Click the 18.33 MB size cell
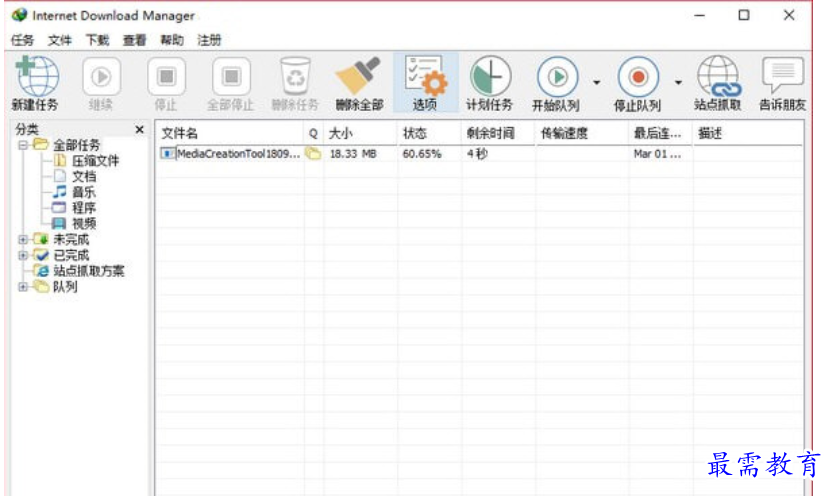 (x=353, y=154)
